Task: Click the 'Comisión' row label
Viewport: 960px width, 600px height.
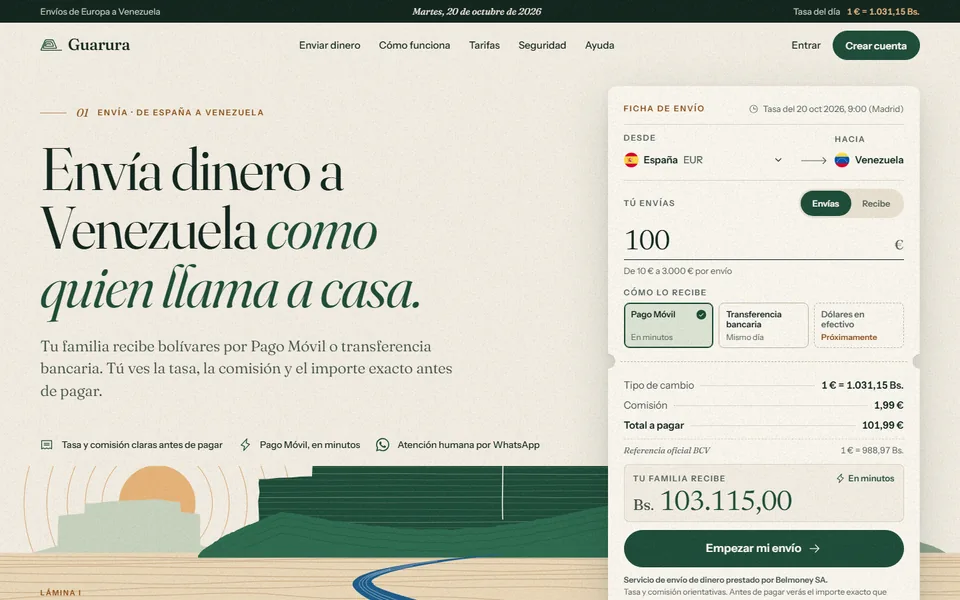Action: 645,405
